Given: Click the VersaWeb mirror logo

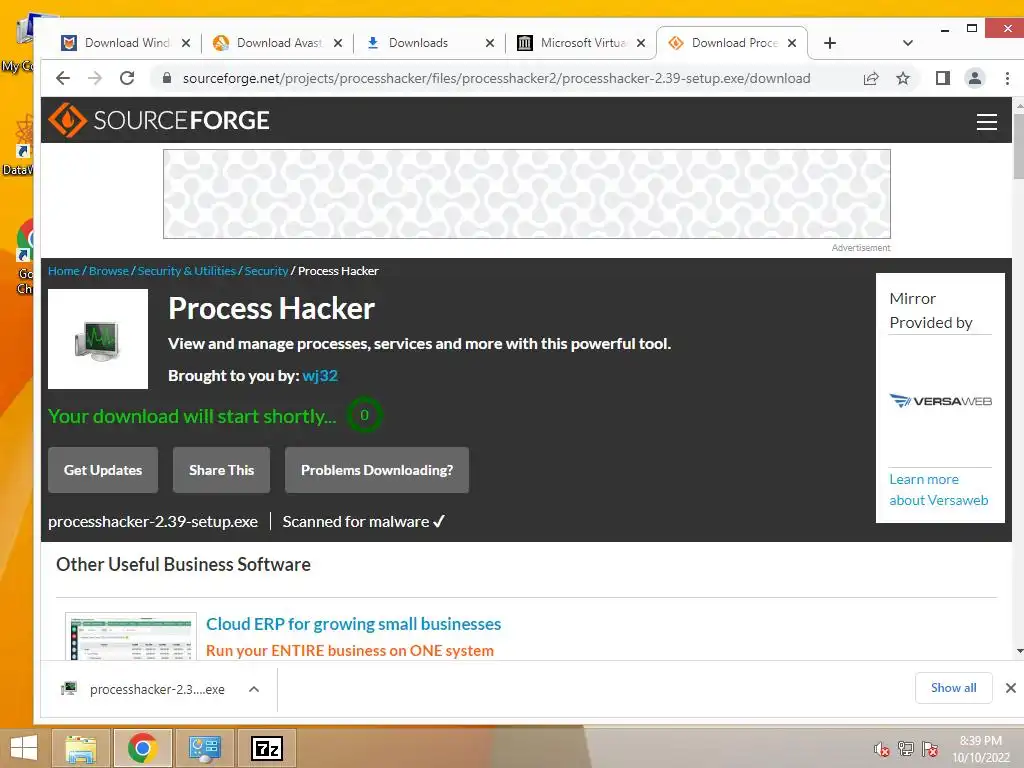Looking at the screenshot, I should pos(940,400).
